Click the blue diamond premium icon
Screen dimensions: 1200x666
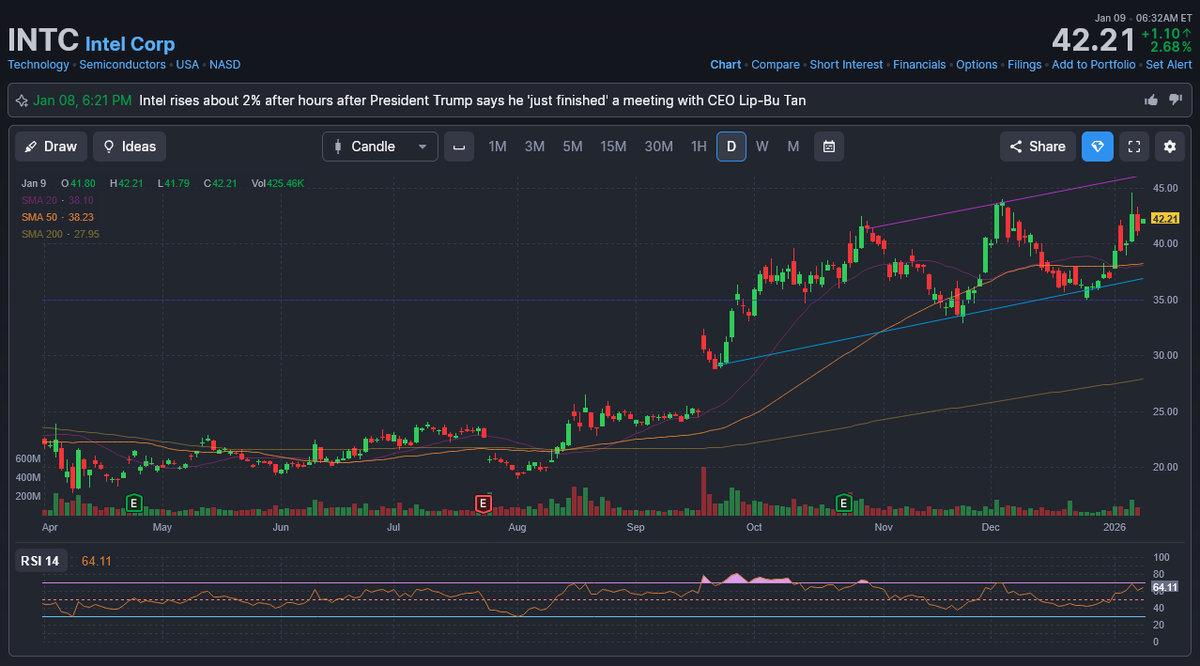click(1097, 146)
